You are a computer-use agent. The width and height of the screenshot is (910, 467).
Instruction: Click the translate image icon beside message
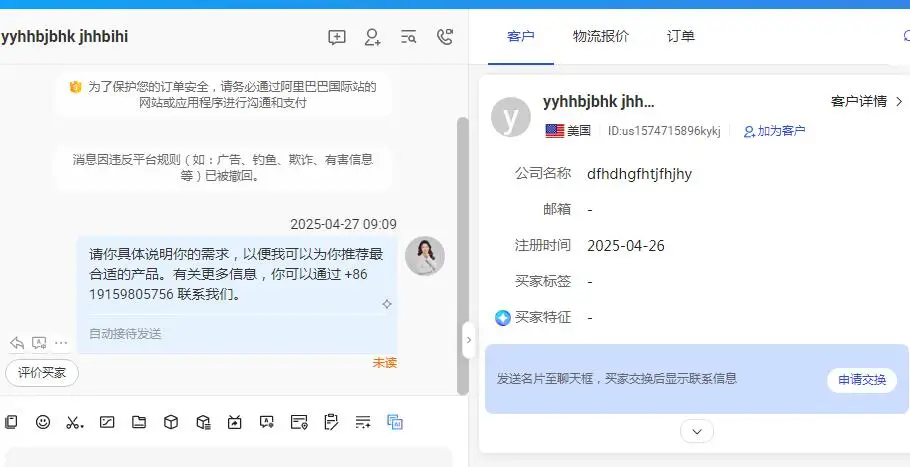[x=39, y=343]
